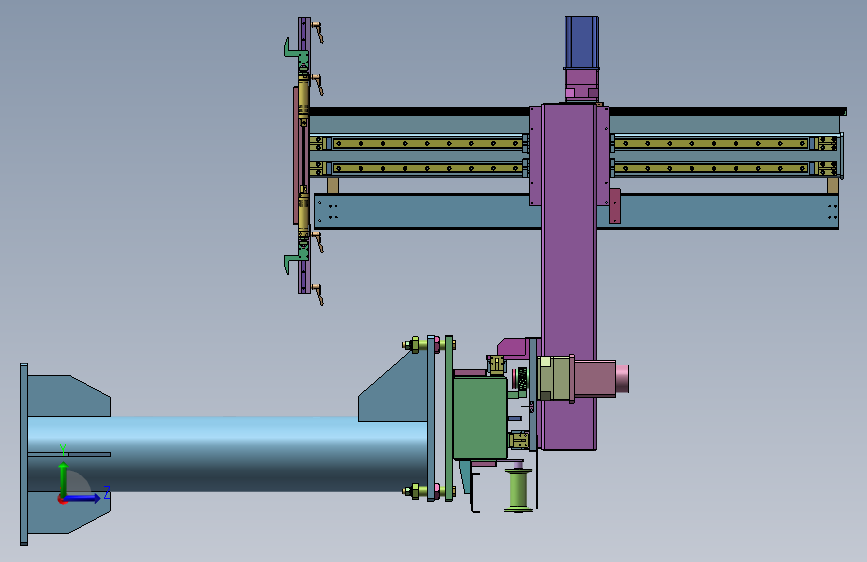
Task: Select the upper yellow flange bolt
Action: click(429, 345)
